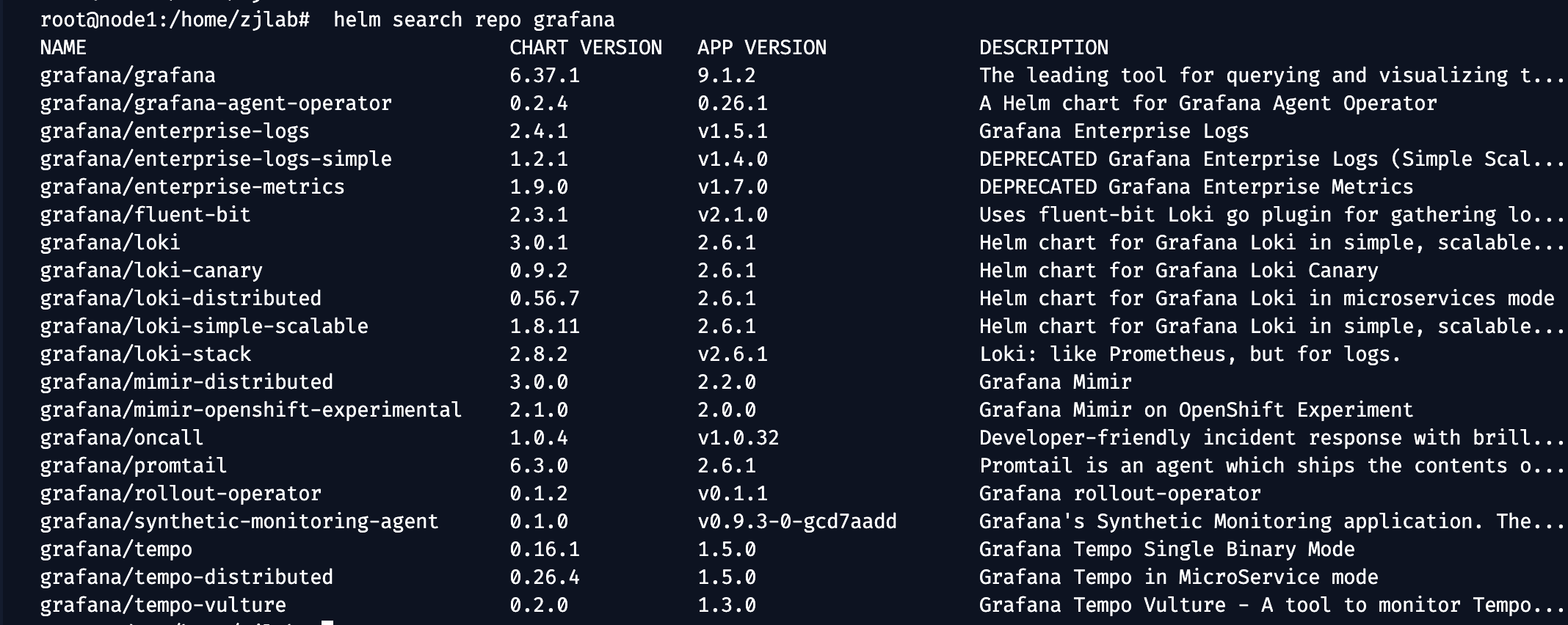The height and width of the screenshot is (625, 1568).
Task: Click the grafana/promtail chart name
Action: (133, 466)
